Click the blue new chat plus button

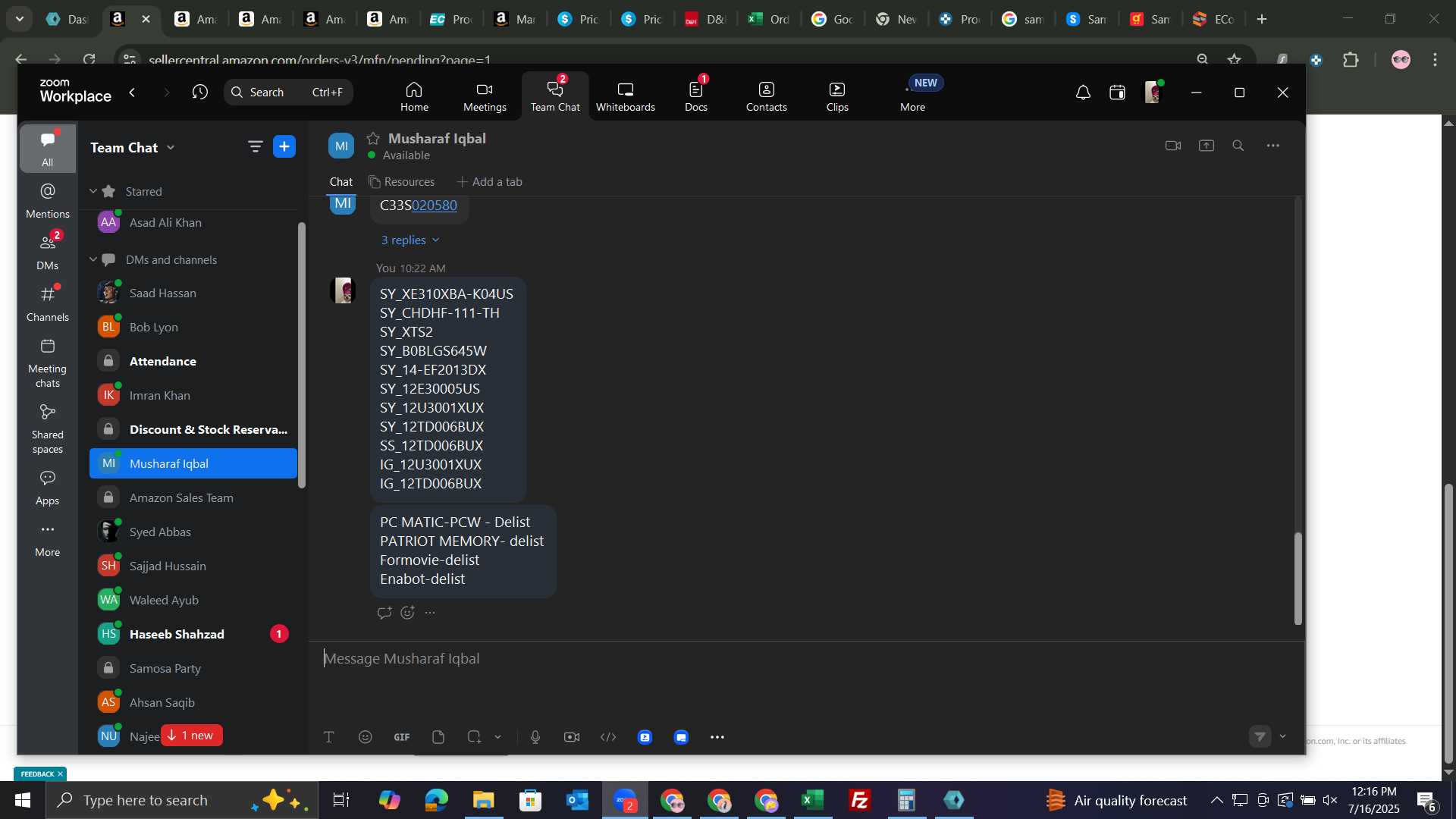[284, 147]
